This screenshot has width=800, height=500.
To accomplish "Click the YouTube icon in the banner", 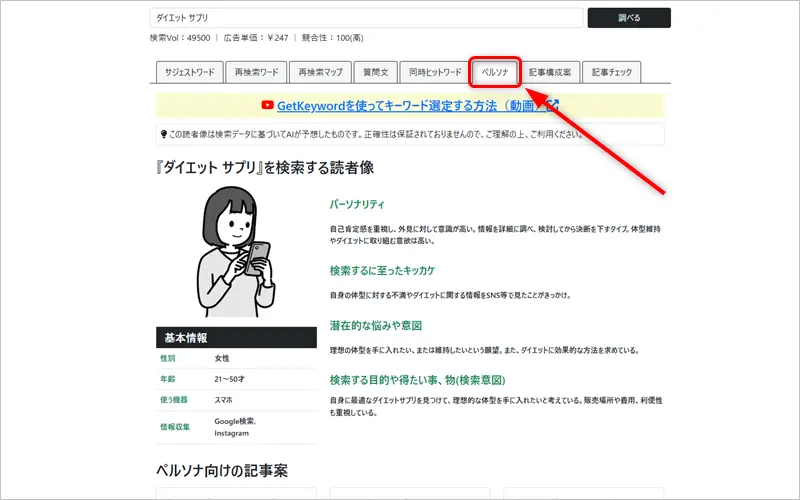I will coord(267,105).
